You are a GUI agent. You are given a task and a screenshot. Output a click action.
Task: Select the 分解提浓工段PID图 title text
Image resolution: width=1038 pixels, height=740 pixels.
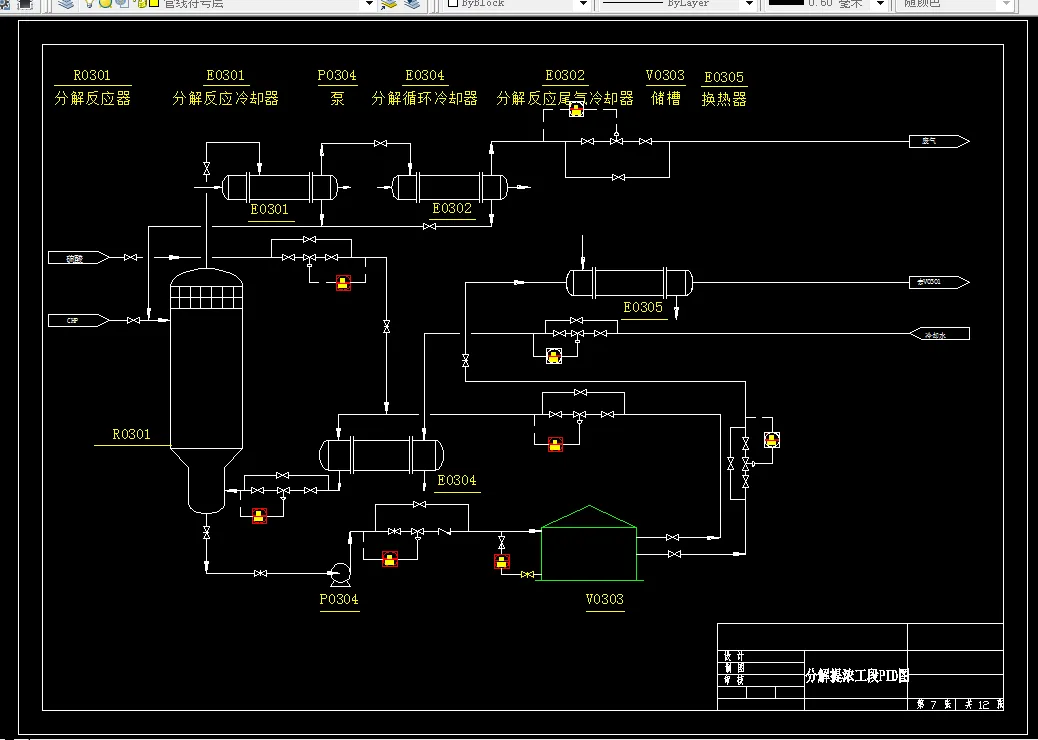click(x=857, y=676)
